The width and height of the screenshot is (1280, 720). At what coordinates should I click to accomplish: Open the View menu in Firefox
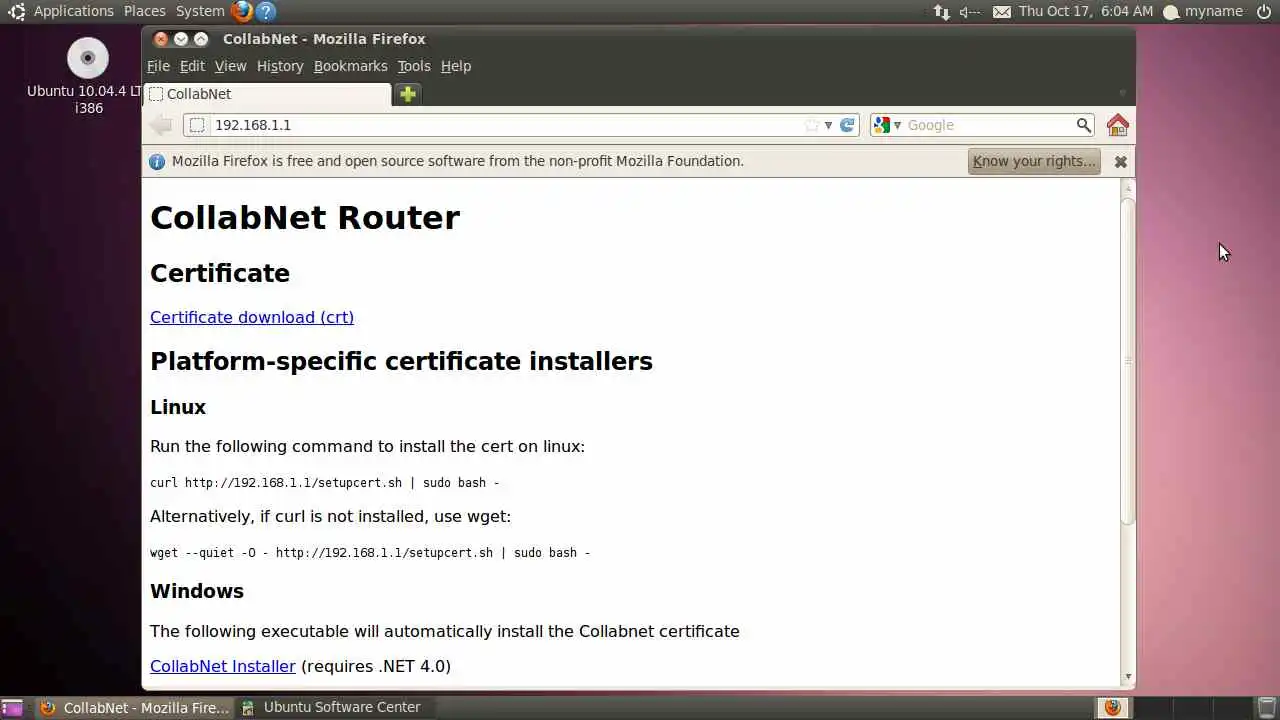coord(230,66)
